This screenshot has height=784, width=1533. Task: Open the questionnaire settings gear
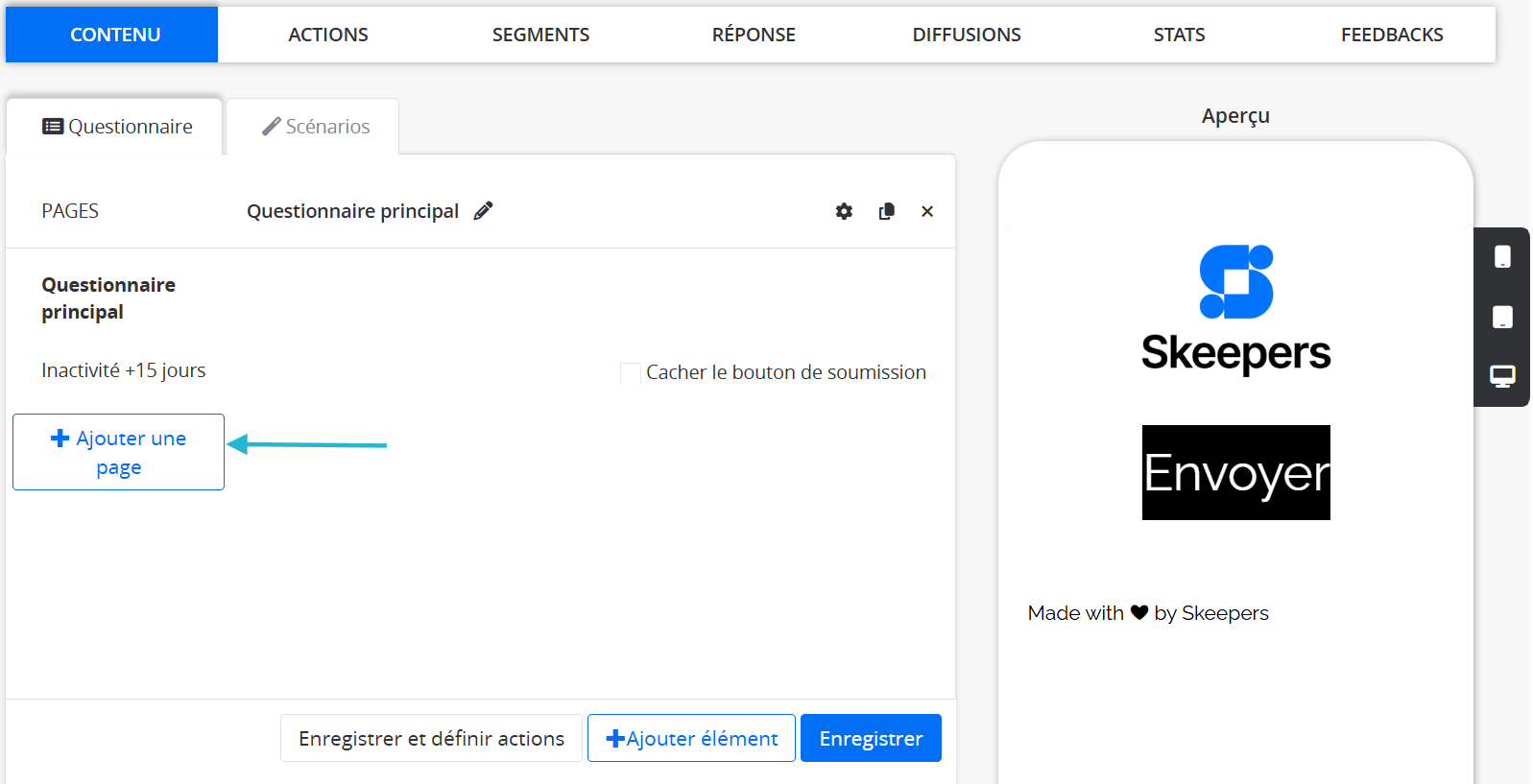click(x=844, y=211)
